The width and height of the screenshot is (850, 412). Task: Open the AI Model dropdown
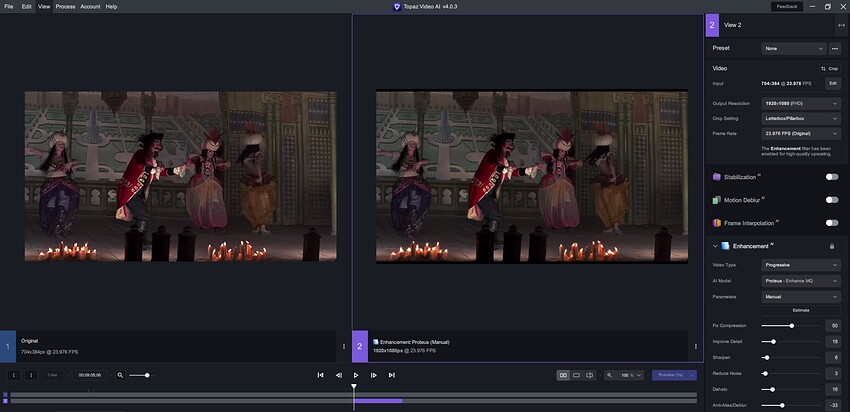click(x=801, y=281)
